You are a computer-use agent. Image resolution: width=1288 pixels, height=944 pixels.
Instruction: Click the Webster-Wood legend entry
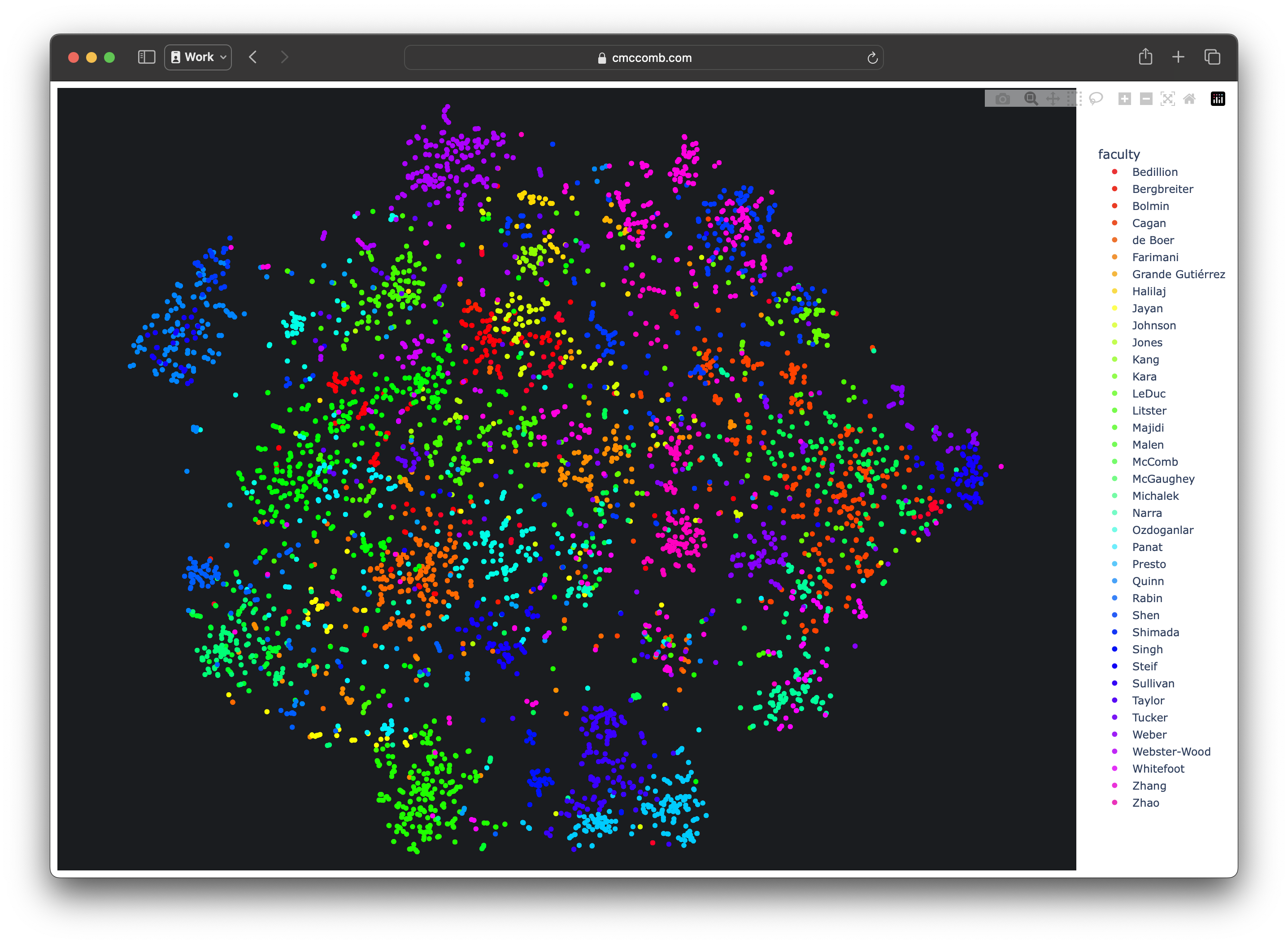[x=1171, y=752]
